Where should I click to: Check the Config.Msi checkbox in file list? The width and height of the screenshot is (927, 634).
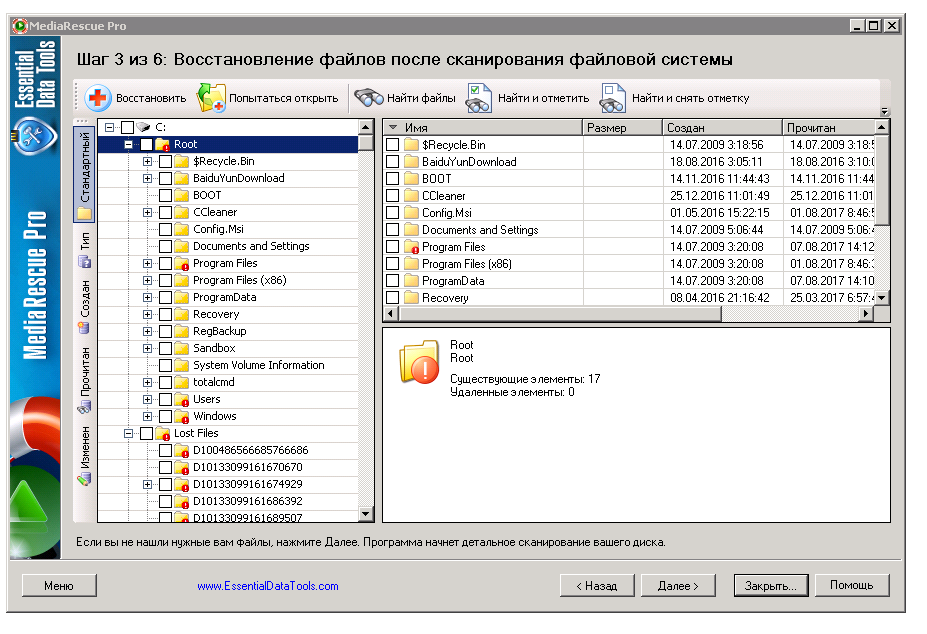(393, 213)
